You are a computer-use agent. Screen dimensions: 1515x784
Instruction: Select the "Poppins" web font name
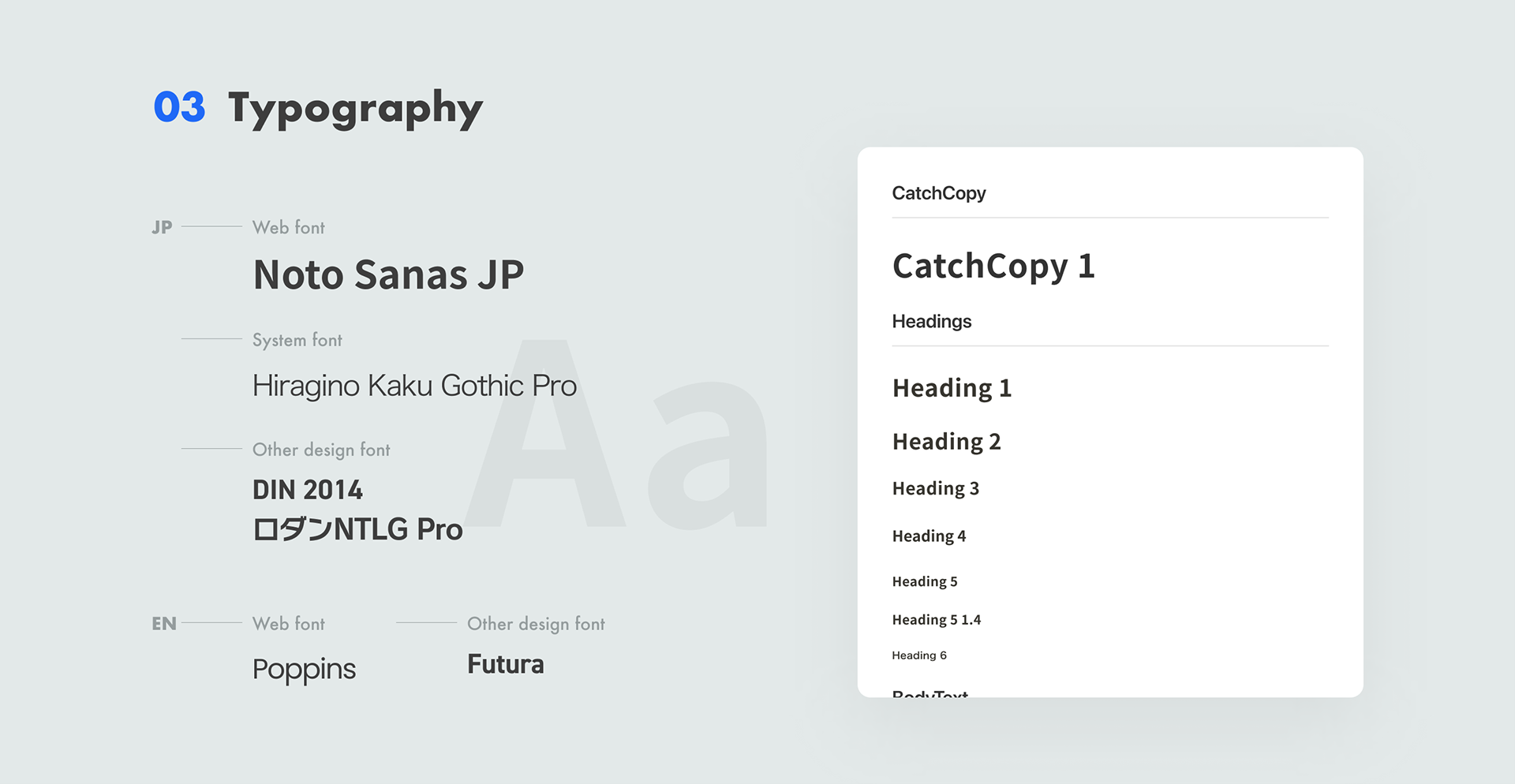click(x=304, y=670)
